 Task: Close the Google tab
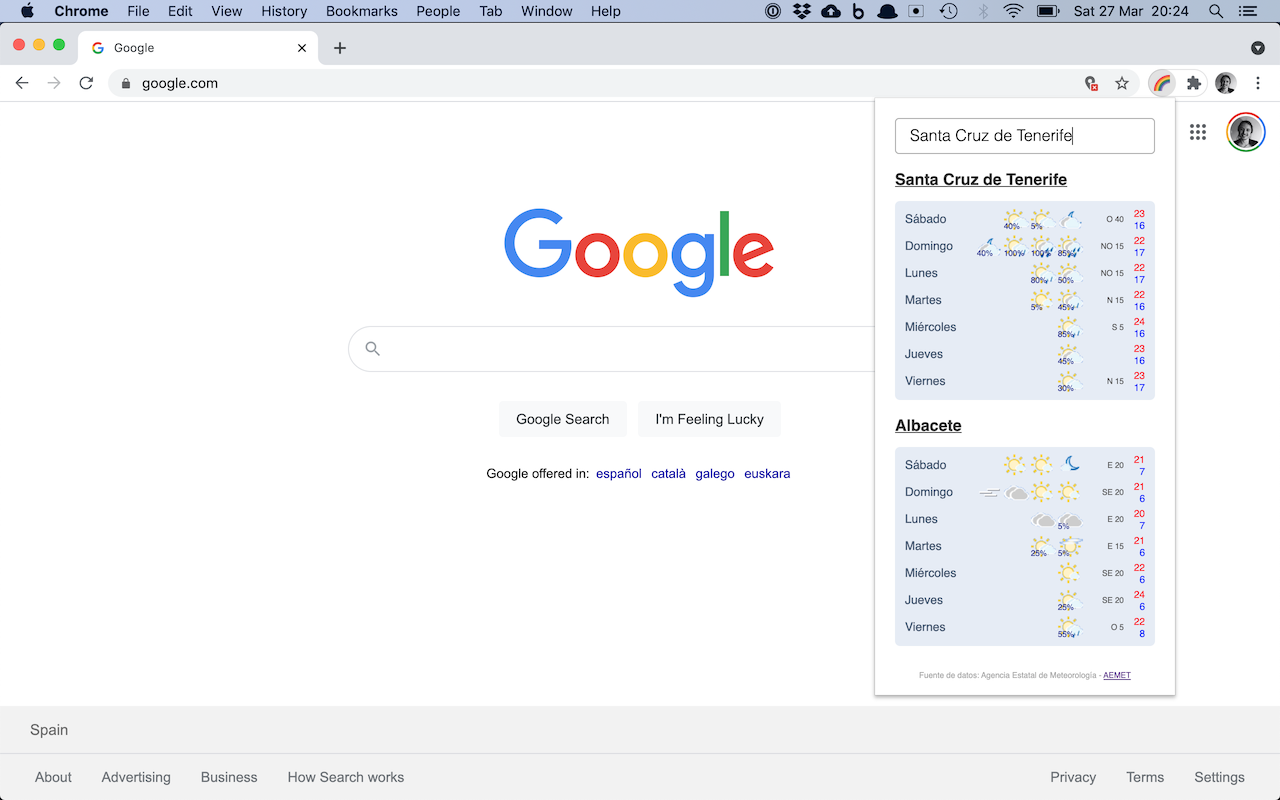pos(302,48)
